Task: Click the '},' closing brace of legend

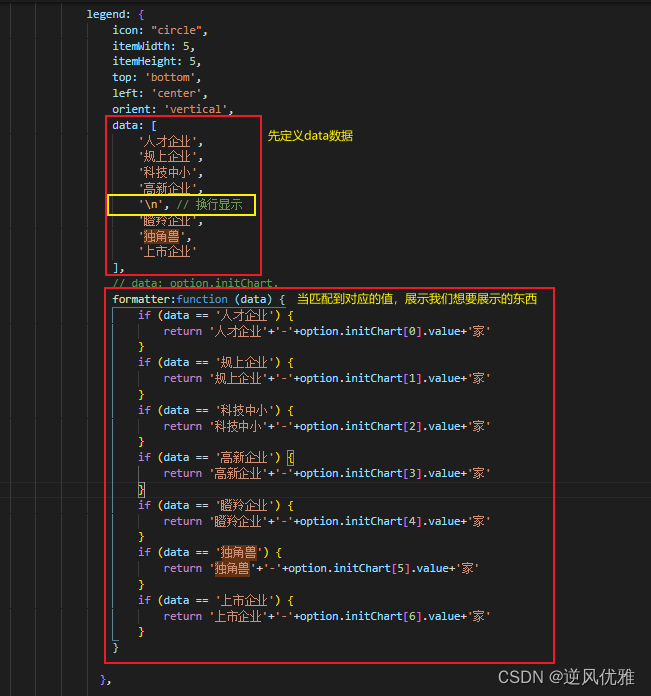Action: tap(106, 680)
